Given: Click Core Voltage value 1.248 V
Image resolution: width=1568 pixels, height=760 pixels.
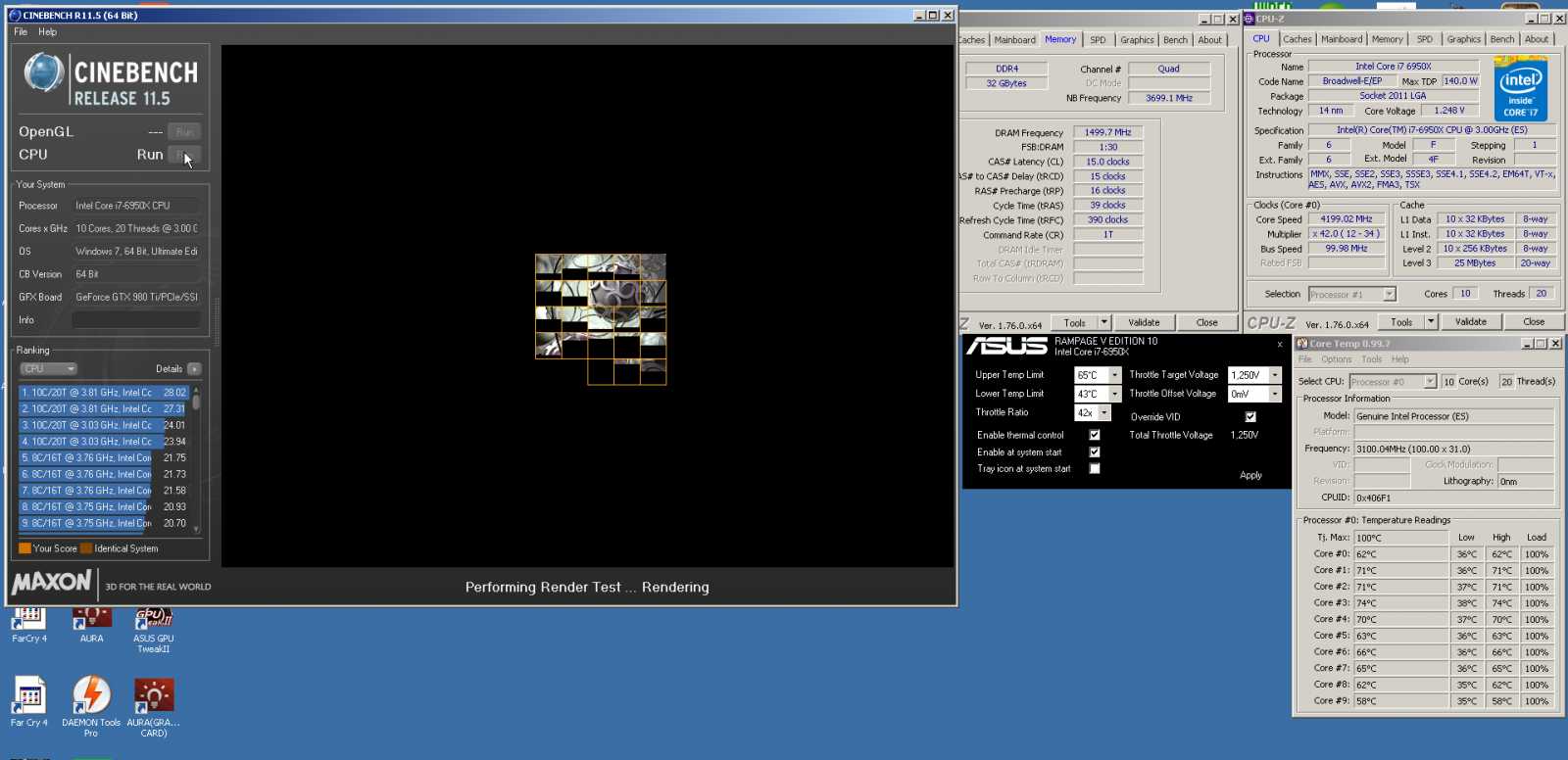Looking at the screenshot, I should (1449, 111).
